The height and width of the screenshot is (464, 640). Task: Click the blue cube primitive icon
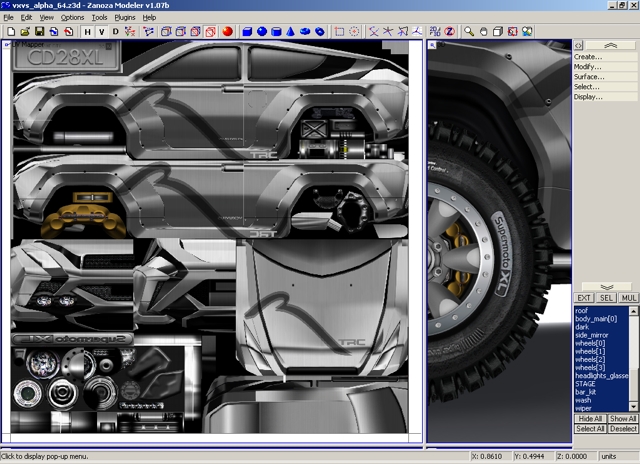(x=246, y=32)
